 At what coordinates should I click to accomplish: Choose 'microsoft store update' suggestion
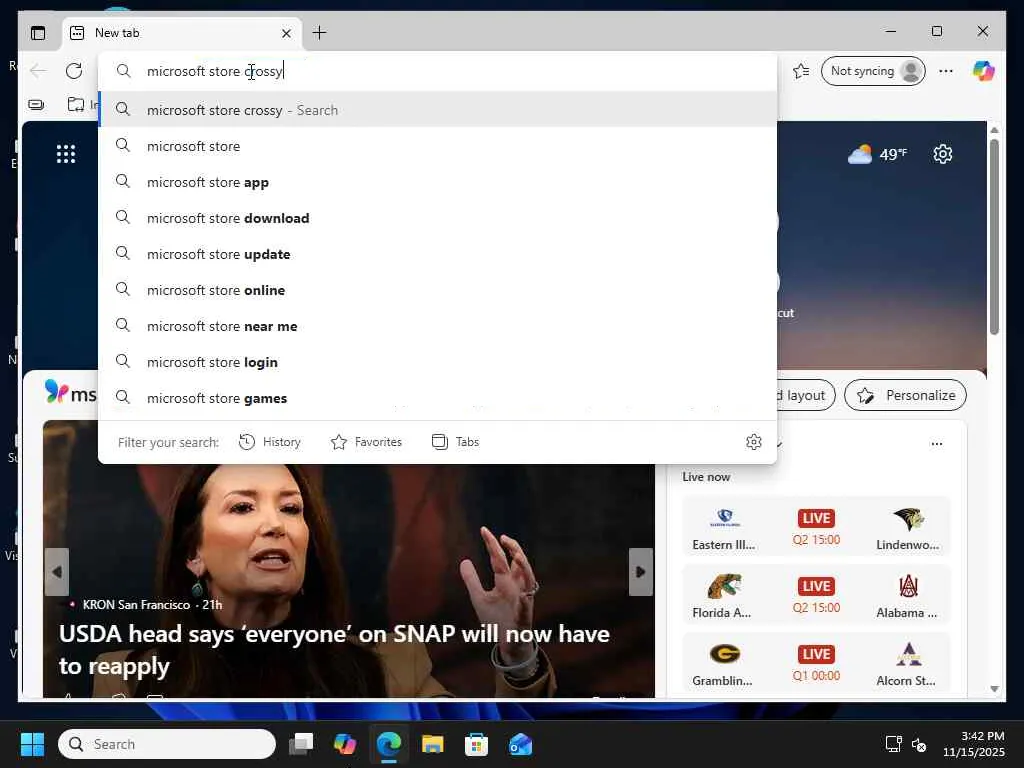pyautogui.click(x=438, y=254)
